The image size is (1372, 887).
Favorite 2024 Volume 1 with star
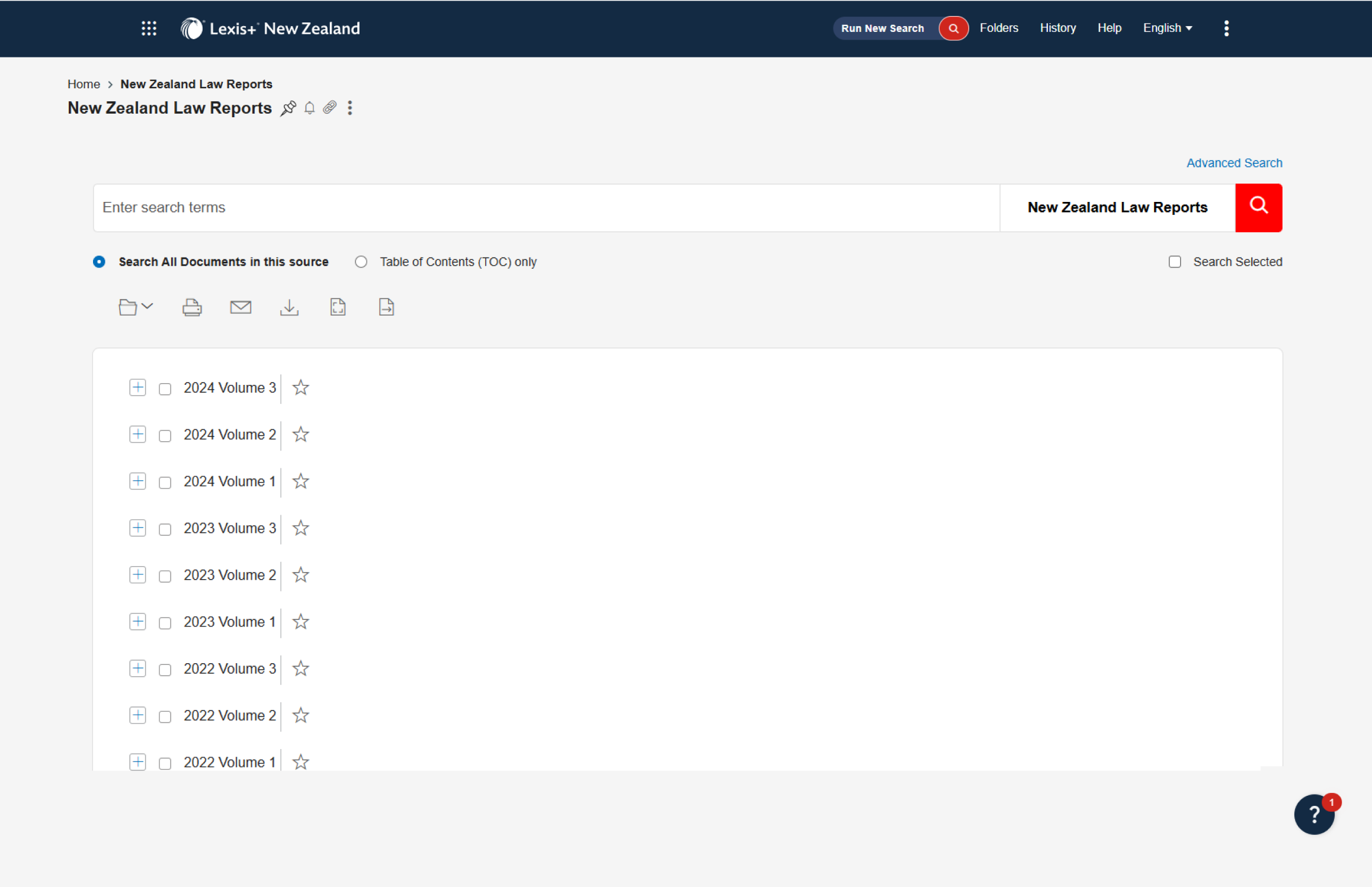301,481
